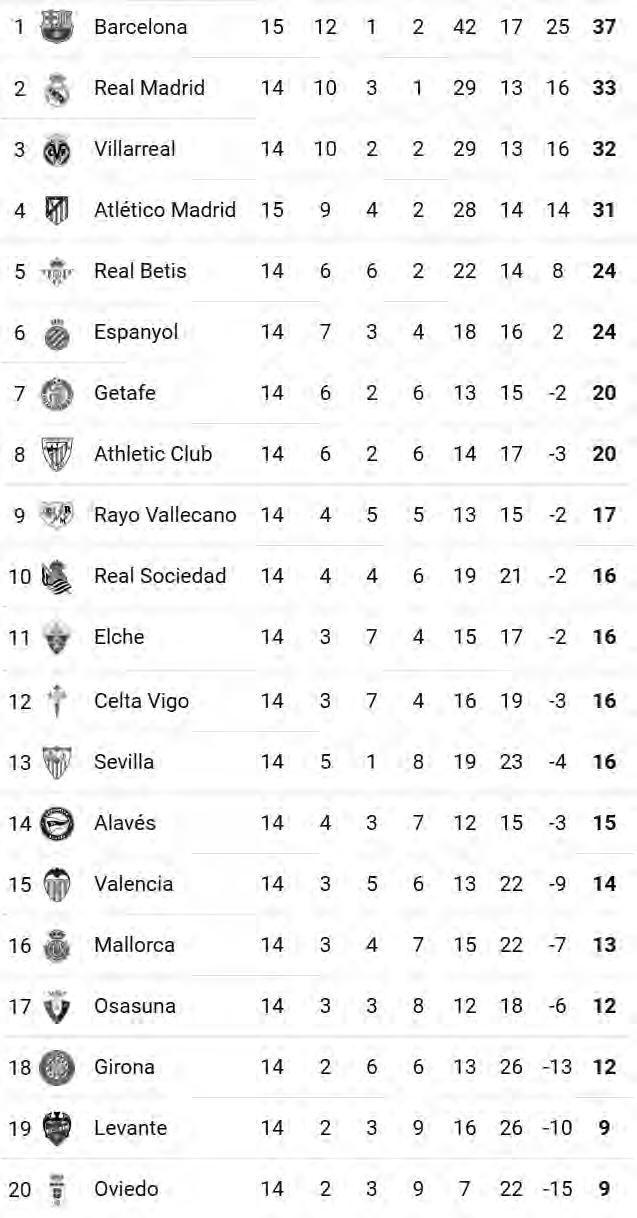Click the Athletic Club striped crest

coord(56,455)
